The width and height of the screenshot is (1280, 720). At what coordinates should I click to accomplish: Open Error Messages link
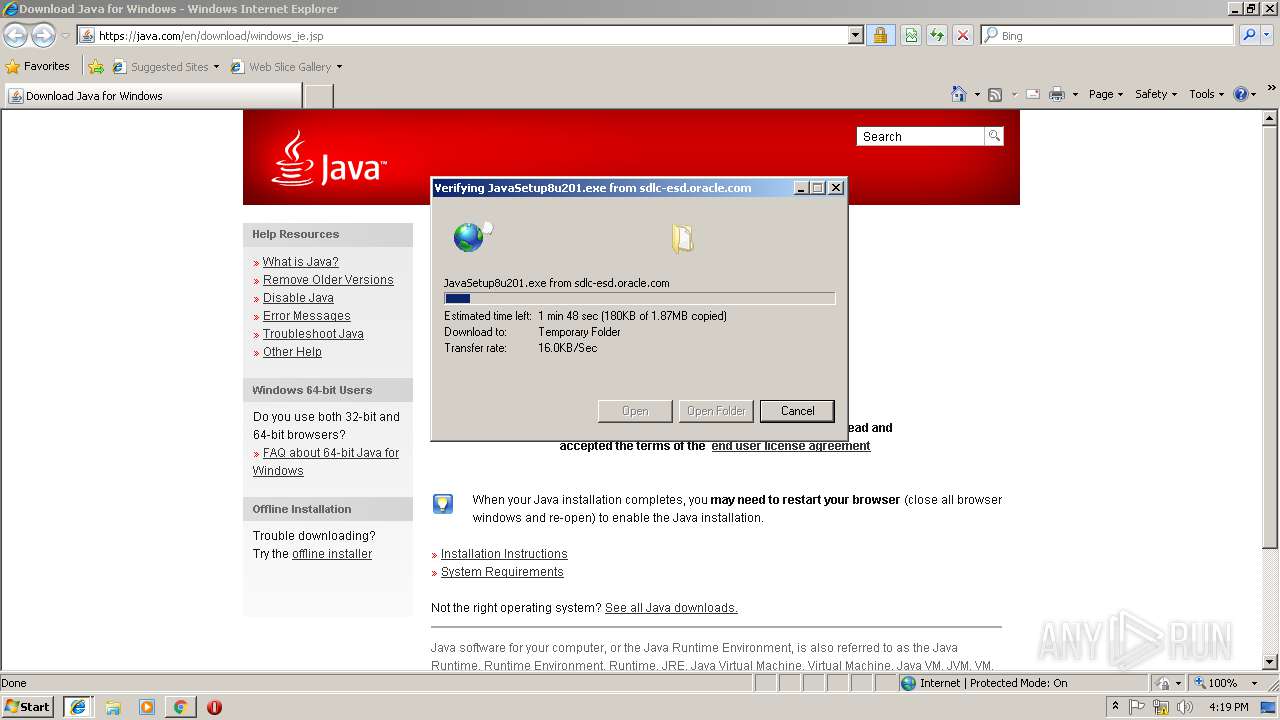pyautogui.click(x=306, y=316)
